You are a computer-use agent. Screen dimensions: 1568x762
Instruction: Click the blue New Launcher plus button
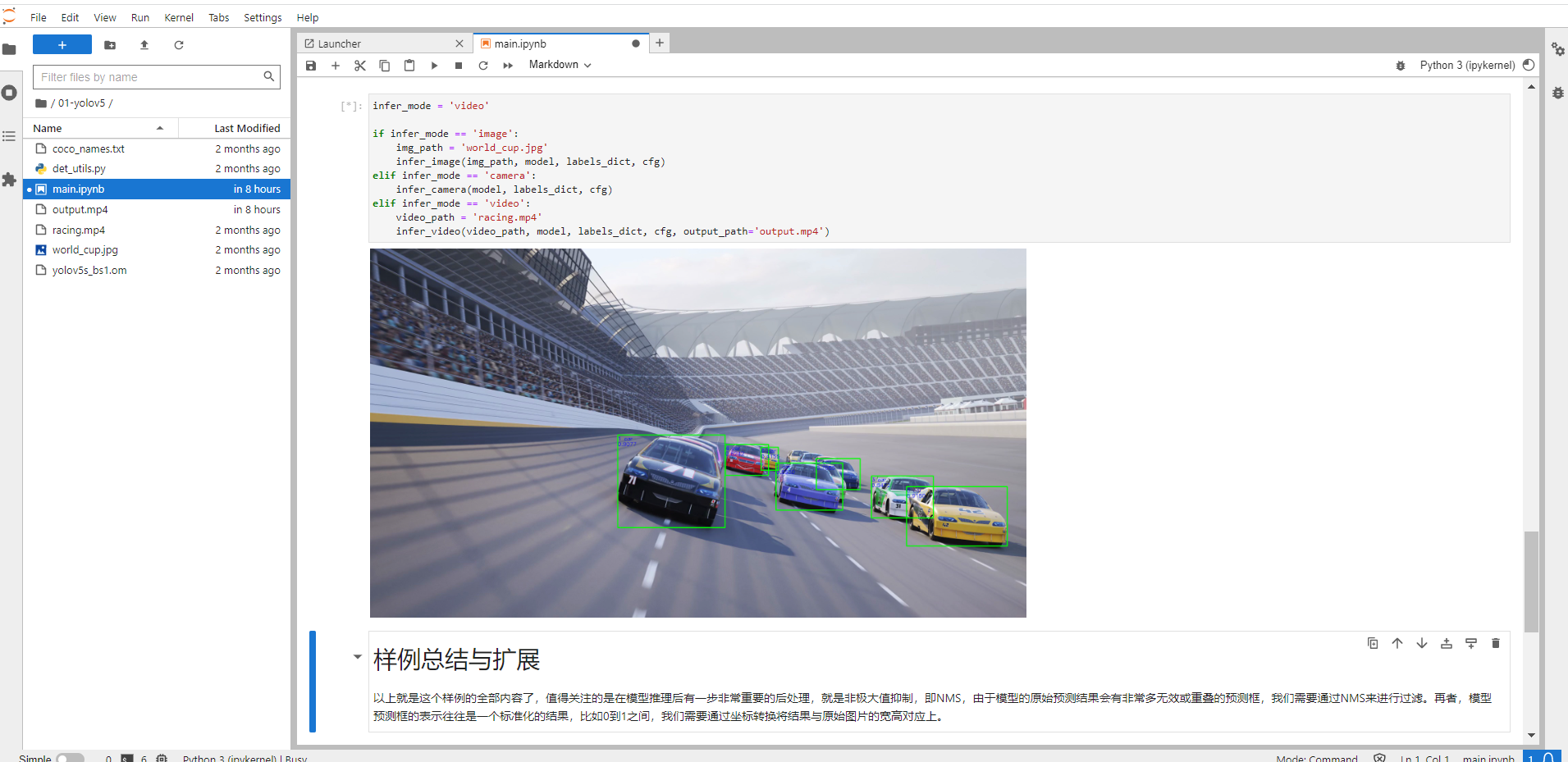[x=62, y=45]
